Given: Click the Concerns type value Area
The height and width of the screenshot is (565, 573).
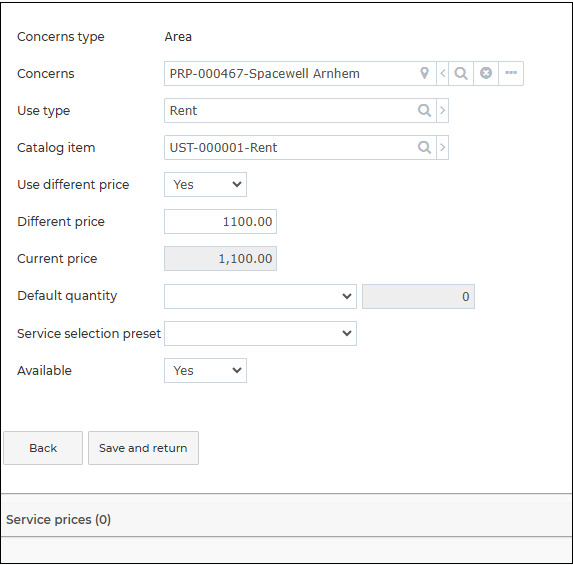Looking at the screenshot, I should (x=178, y=37).
